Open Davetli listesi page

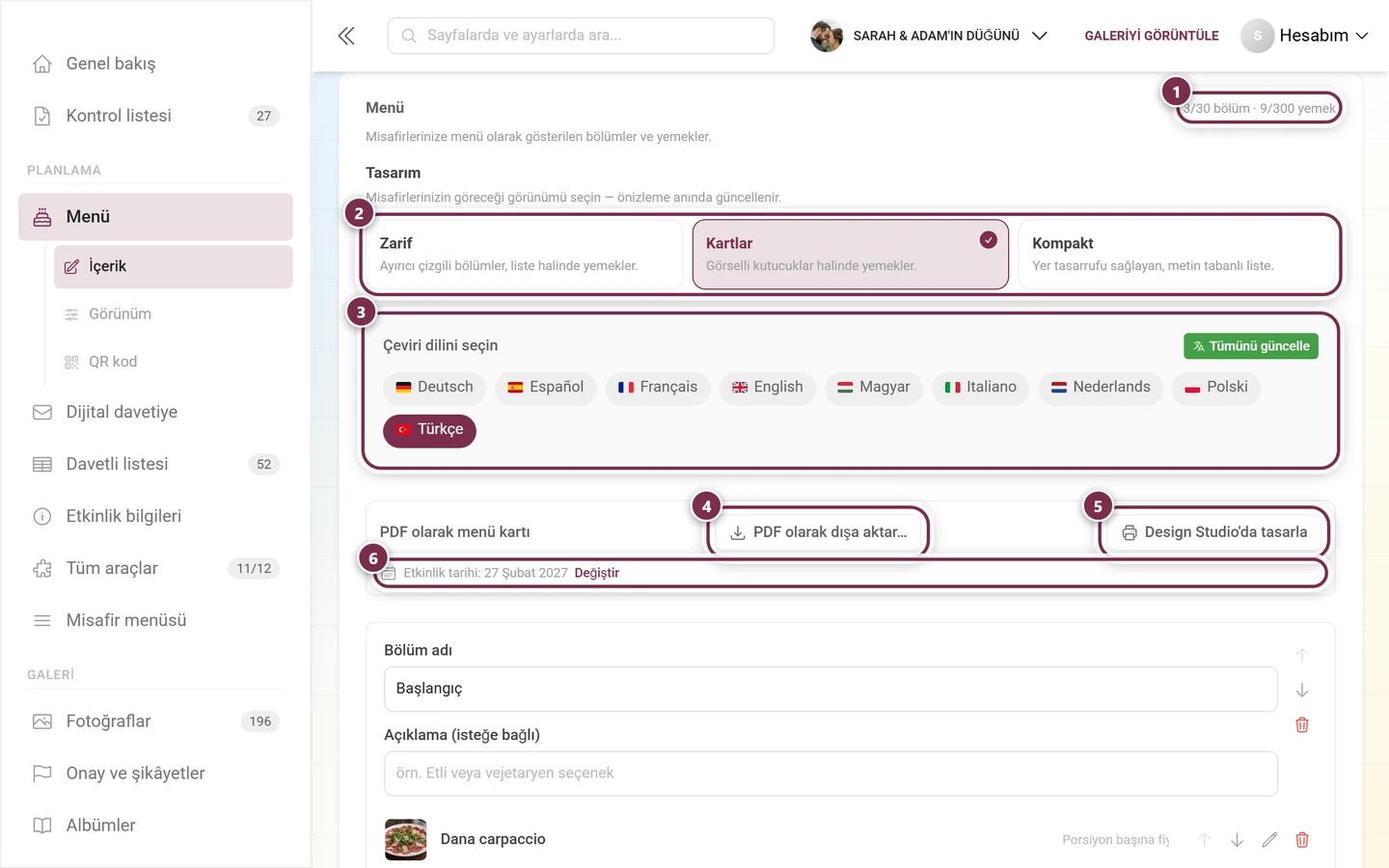[155, 464]
